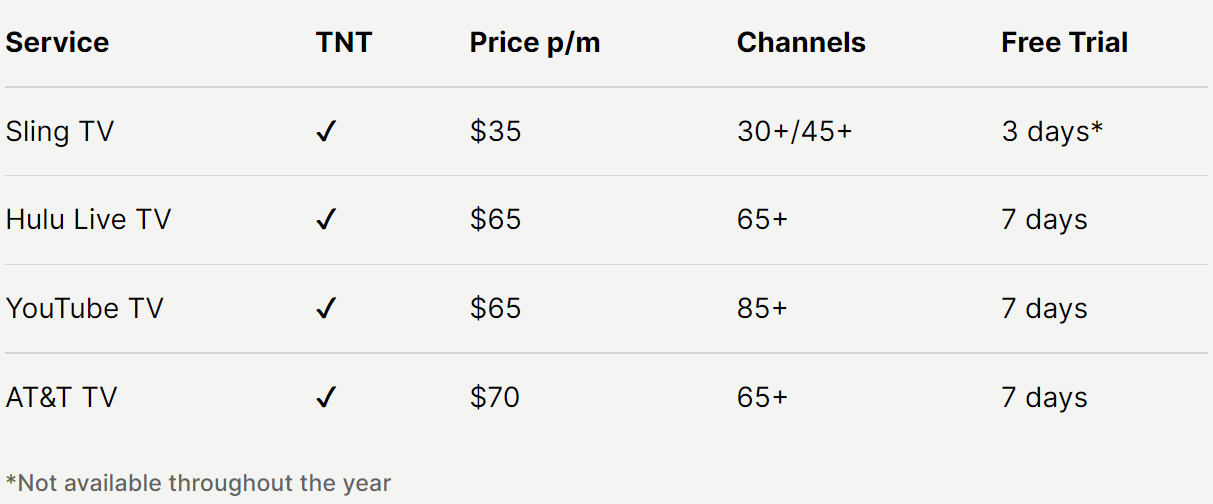The image size is (1213, 504).
Task: Click the Price p/m column header
Action: pos(535,43)
